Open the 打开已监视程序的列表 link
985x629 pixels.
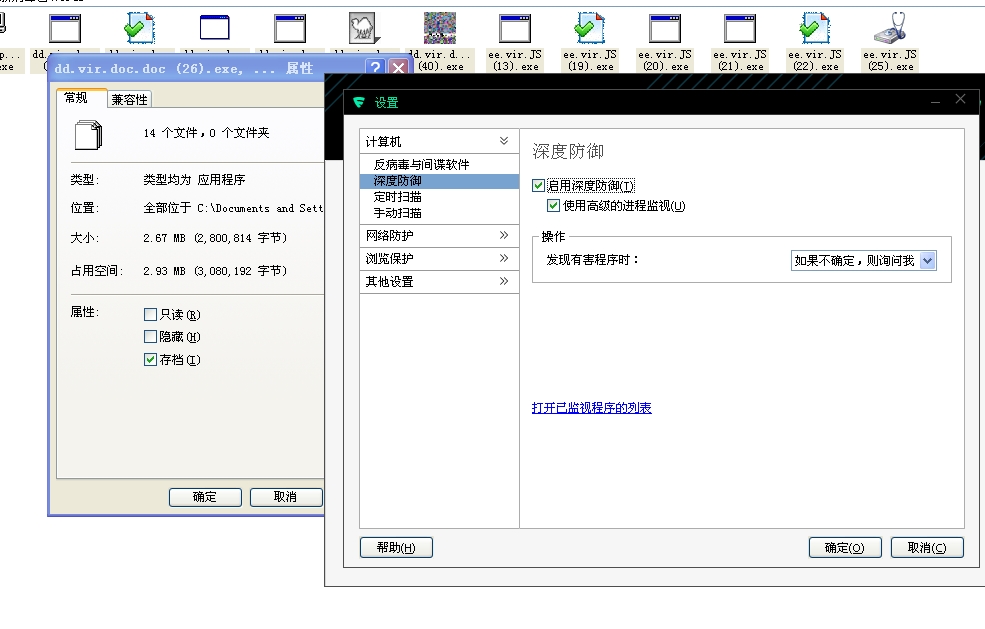click(591, 408)
